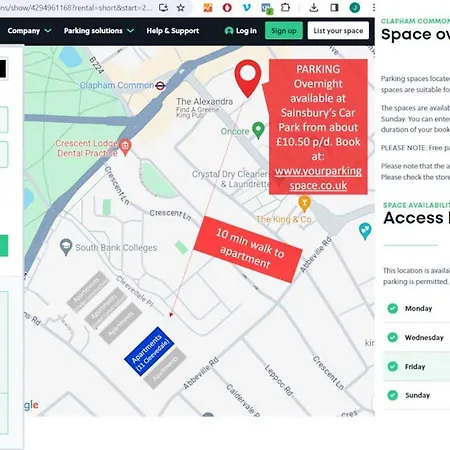Click the South Bank Colleges map marker
Screen dimensions: 450x450
point(66,247)
